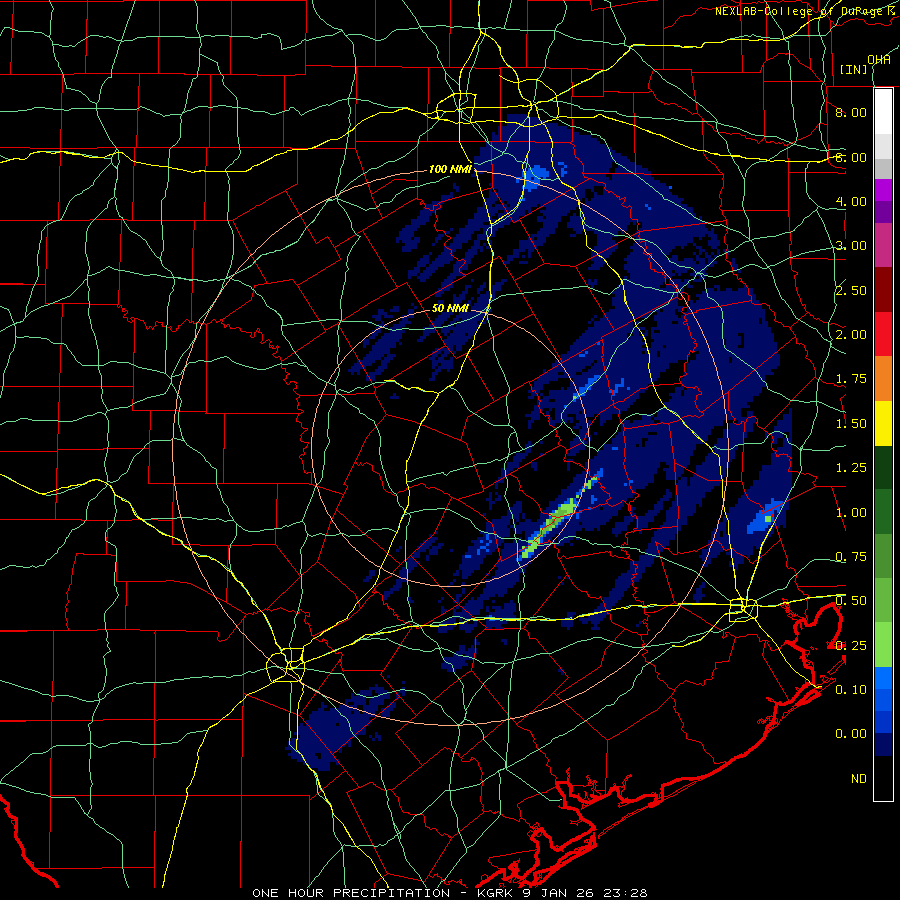Click the 1.25 legend value

tap(851, 468)
